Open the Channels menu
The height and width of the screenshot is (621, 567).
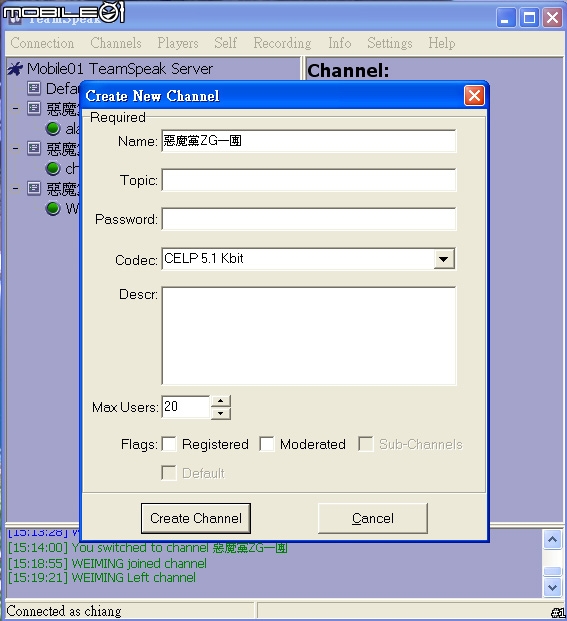pos(116,43)
